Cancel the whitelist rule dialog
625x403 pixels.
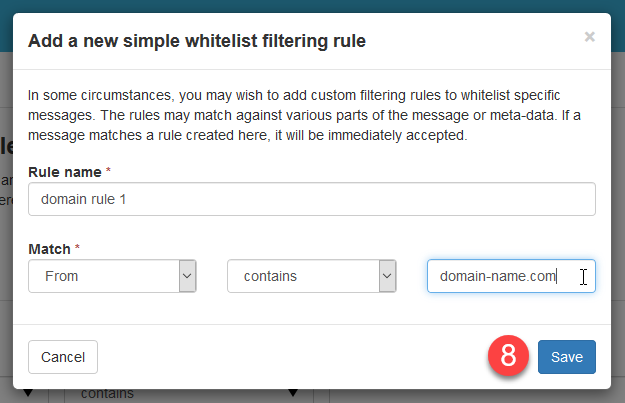(x=63, y=357)
